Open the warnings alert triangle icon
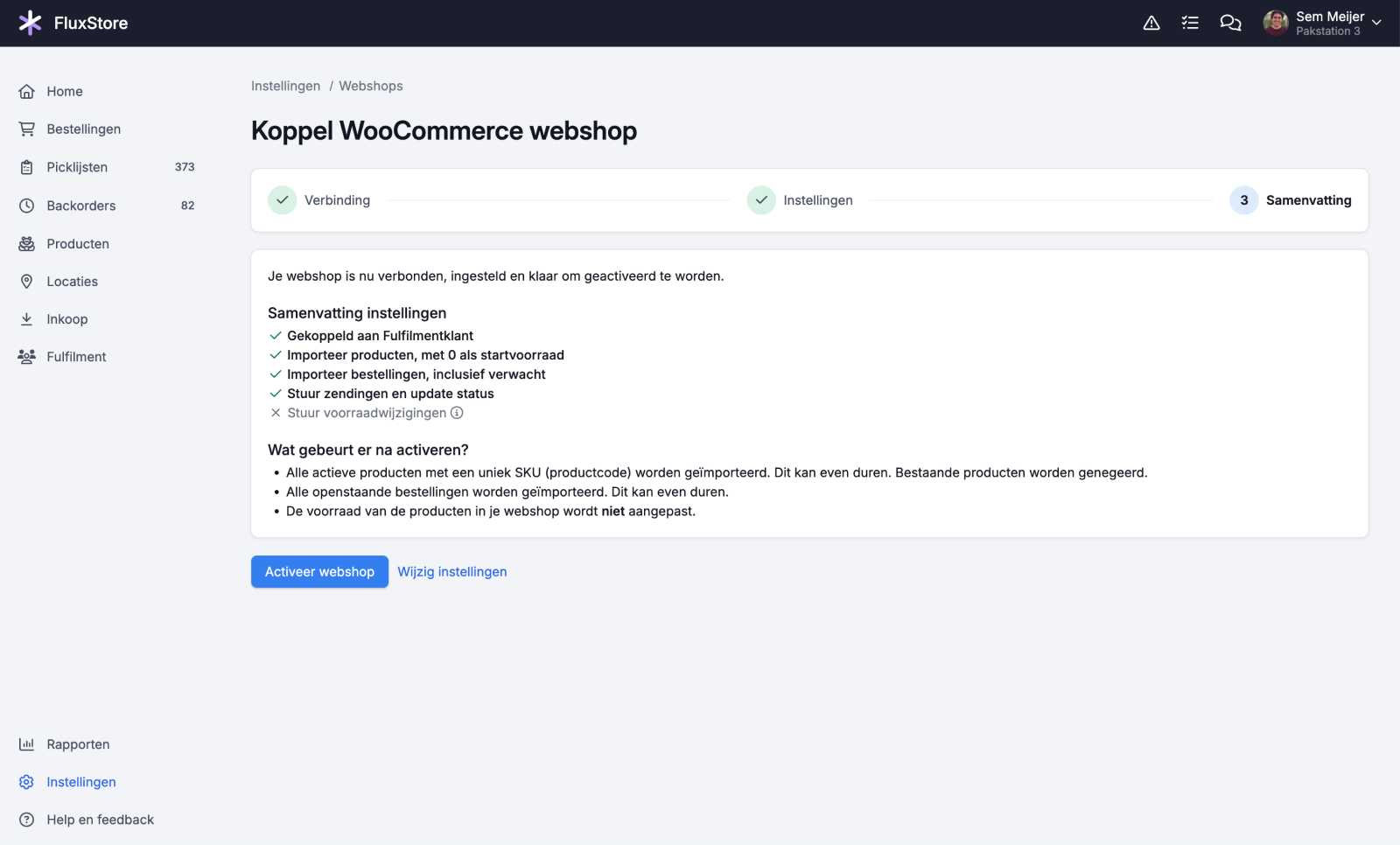Screen dimensions: 1400x845 [x=1151, y=23]
